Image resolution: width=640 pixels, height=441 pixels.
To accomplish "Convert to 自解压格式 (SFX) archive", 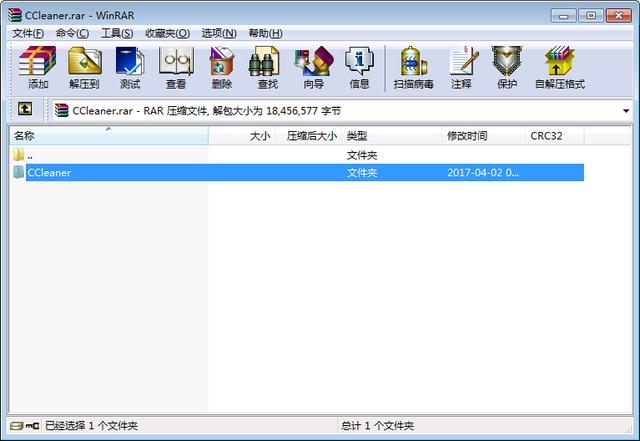I will (560, 68).
